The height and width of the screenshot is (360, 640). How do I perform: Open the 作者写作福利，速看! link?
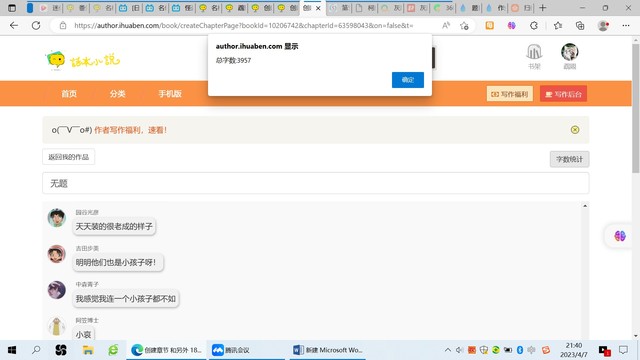coord(131,130)
